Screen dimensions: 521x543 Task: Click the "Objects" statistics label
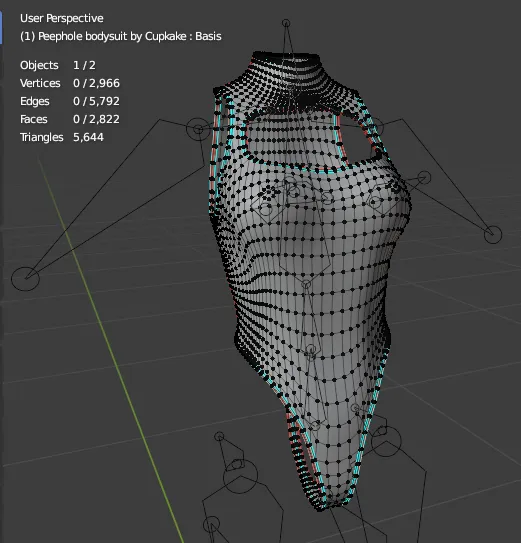pos(39,65)
